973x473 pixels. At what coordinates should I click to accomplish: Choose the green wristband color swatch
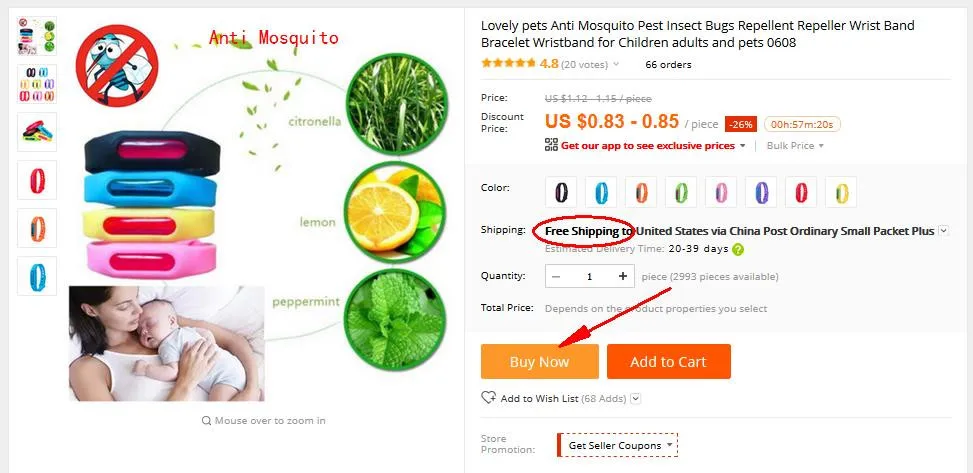[x=681, y=192]
